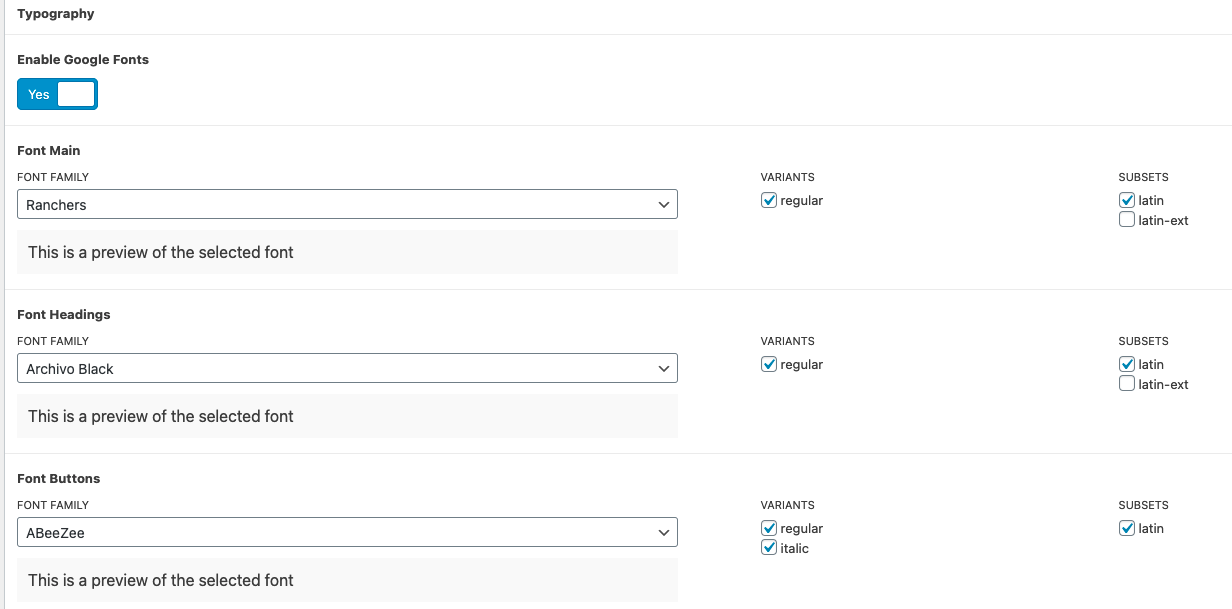The width and height of the screenshot is (1232, 609).
Task: Uncheck latin subset for Font Buttons
Action: coord(1127,528)
